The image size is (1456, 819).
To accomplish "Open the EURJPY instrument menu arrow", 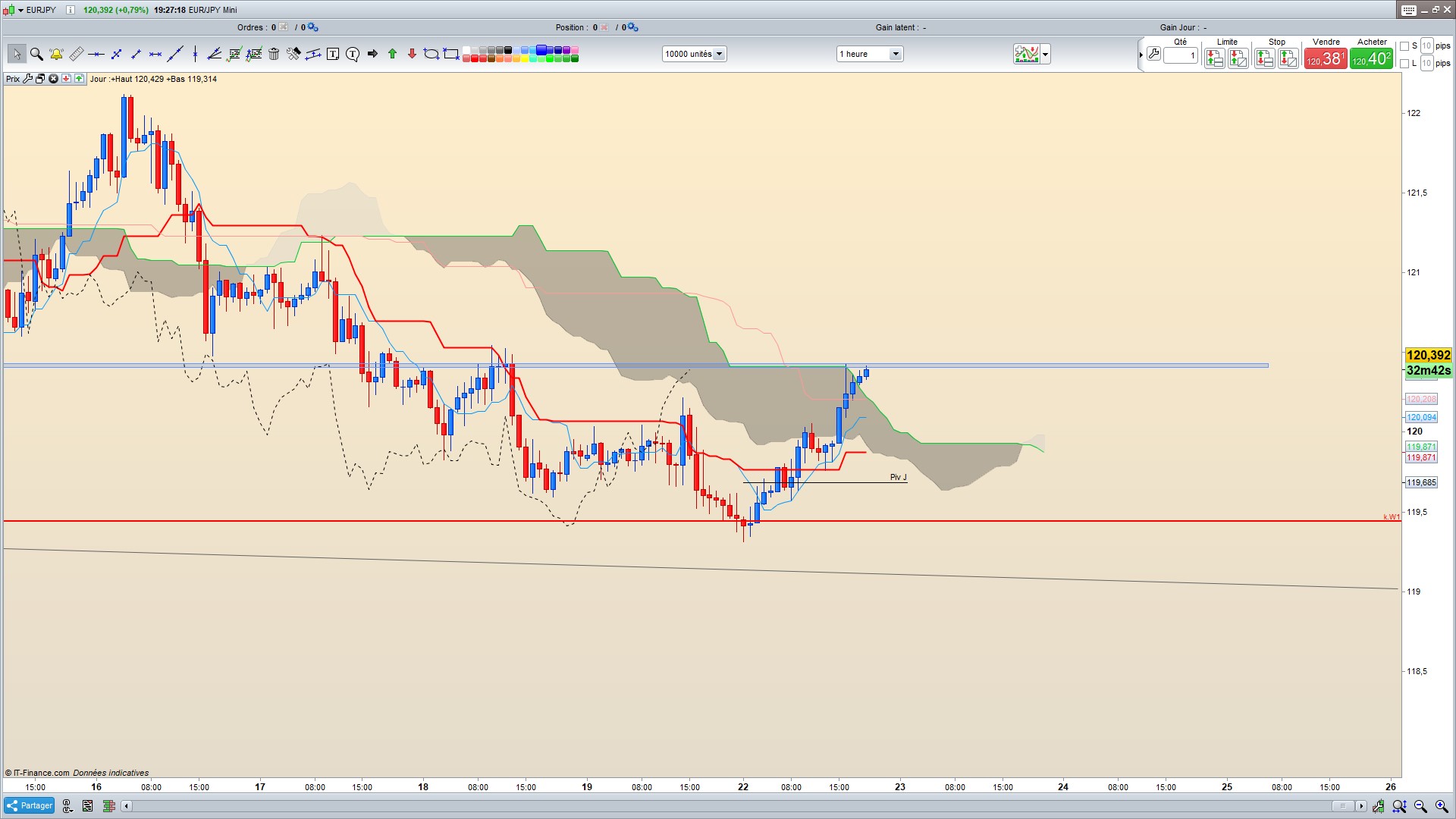I will 21,10.
